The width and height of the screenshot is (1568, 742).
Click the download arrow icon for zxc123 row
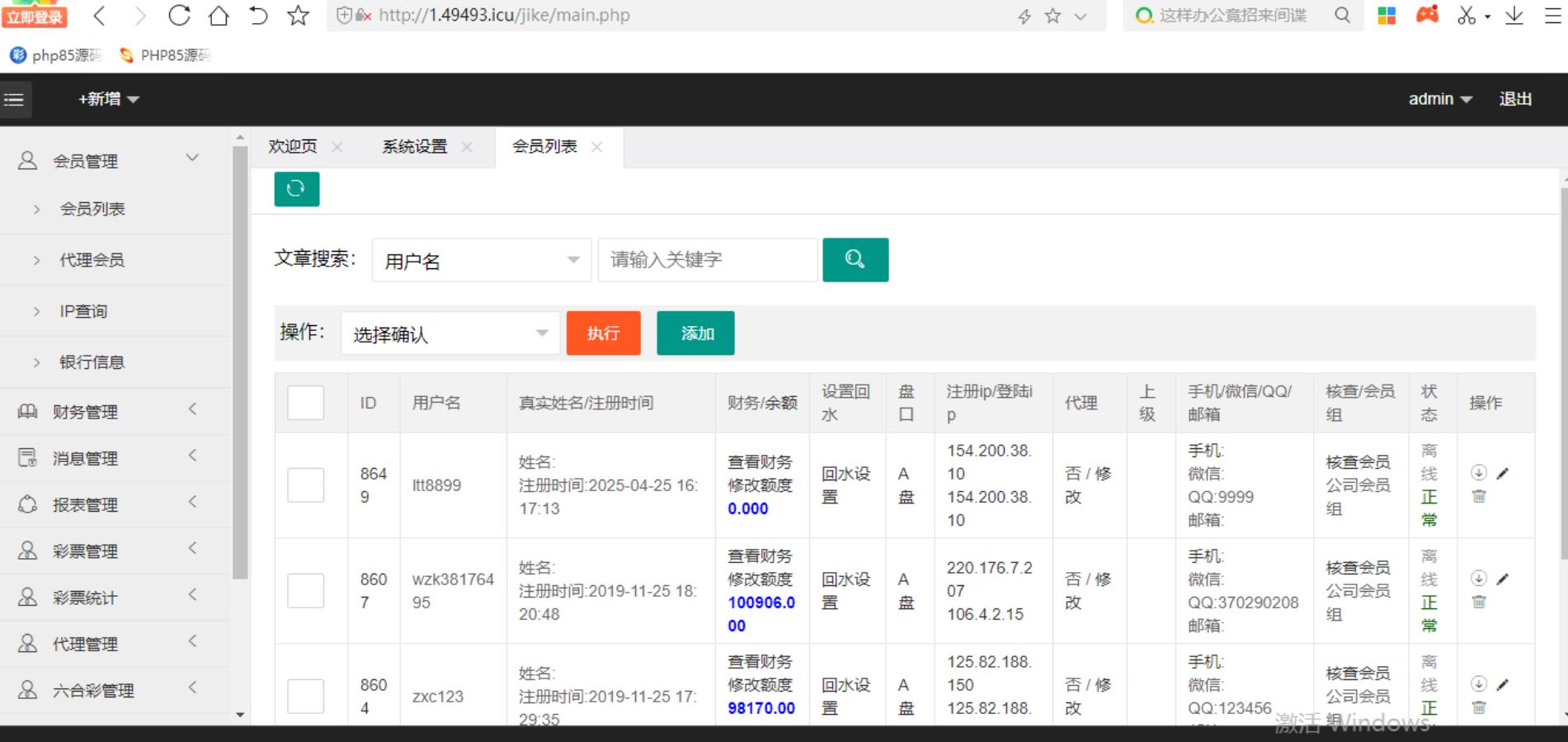(1479, 684)
